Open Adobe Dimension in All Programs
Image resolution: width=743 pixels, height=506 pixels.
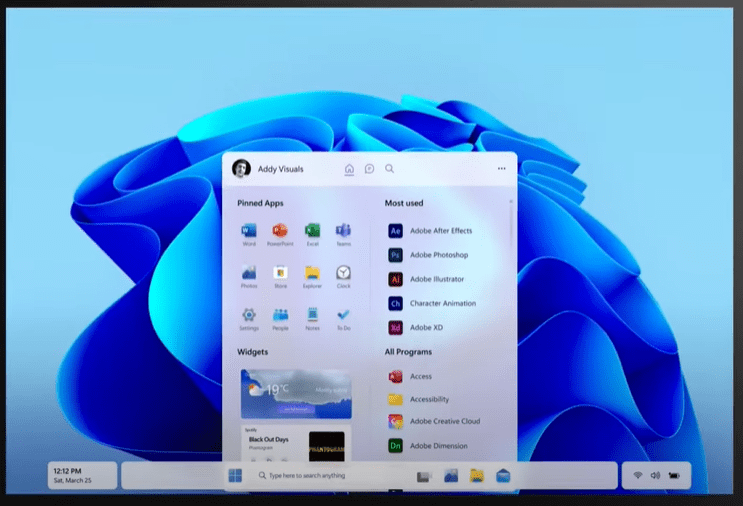[428, 446]
